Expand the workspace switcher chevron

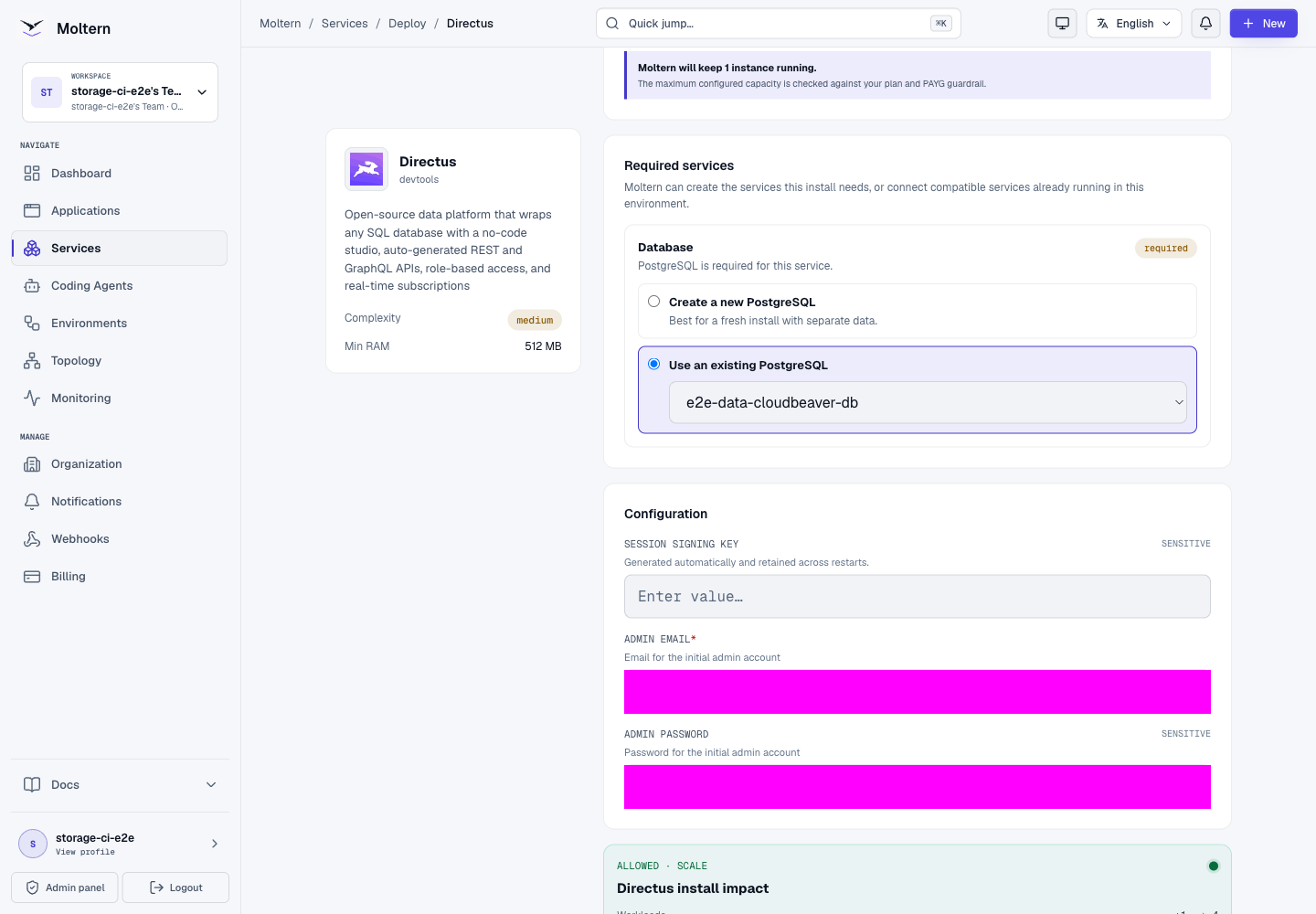[x=202, y=92]
